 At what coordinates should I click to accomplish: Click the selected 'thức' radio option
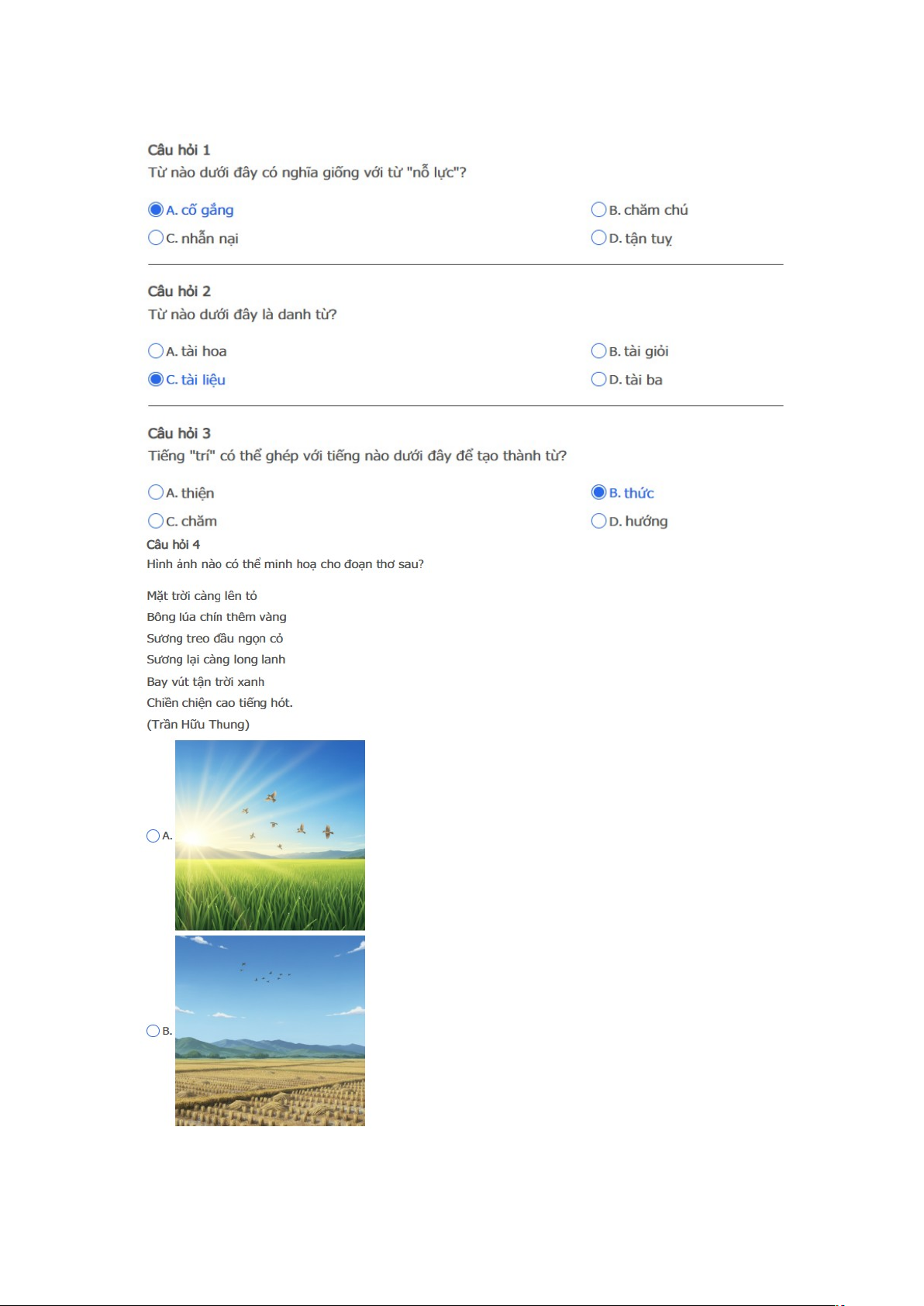pos(598,493)
